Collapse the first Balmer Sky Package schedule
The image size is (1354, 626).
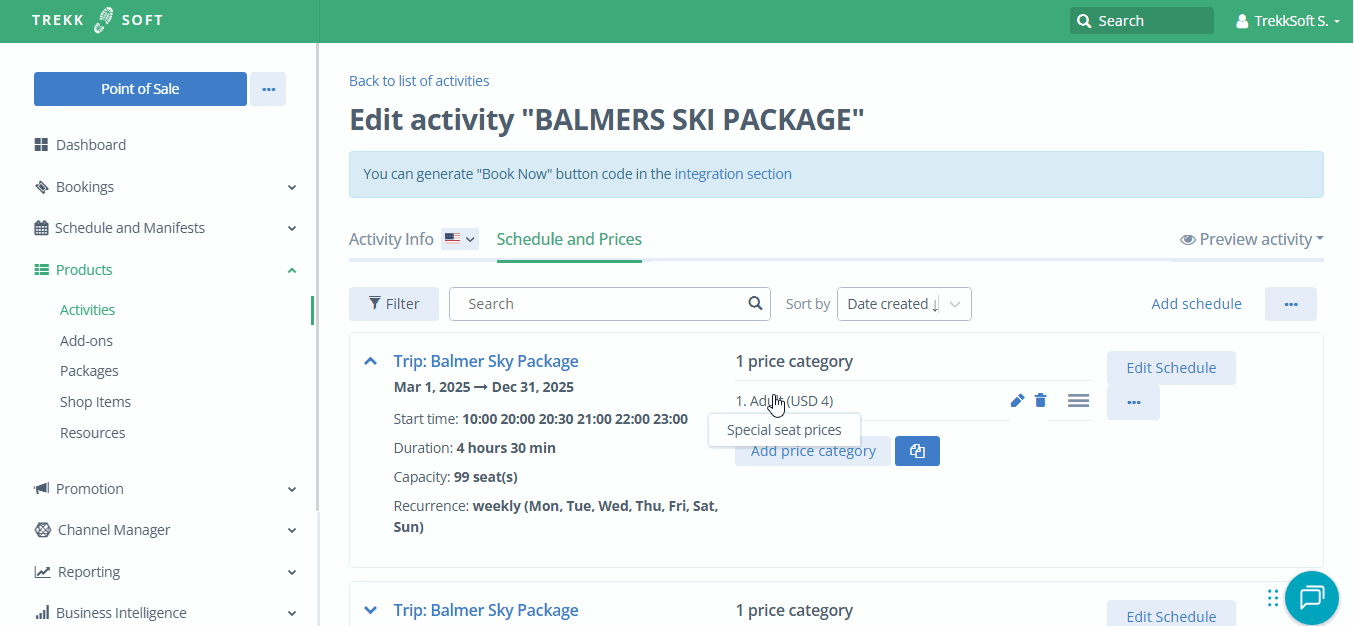[x=371, y=361]
